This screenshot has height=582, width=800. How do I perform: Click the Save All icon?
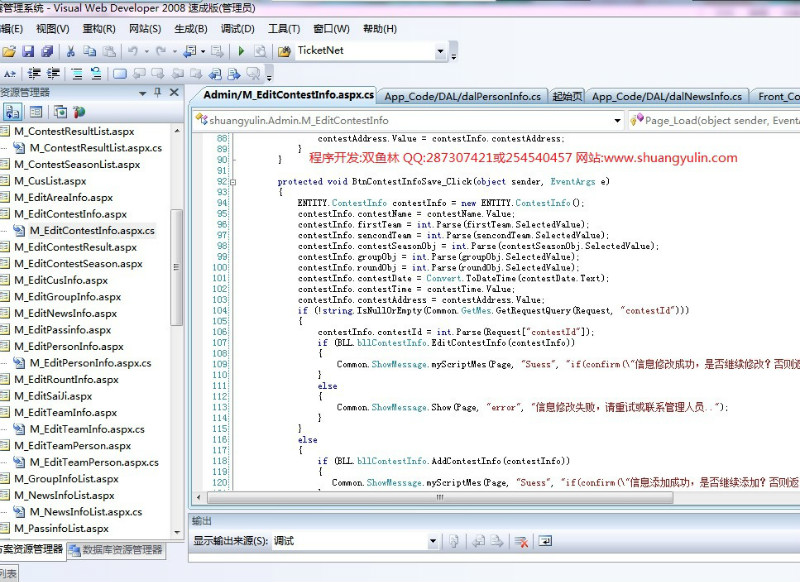pos(47,51)
